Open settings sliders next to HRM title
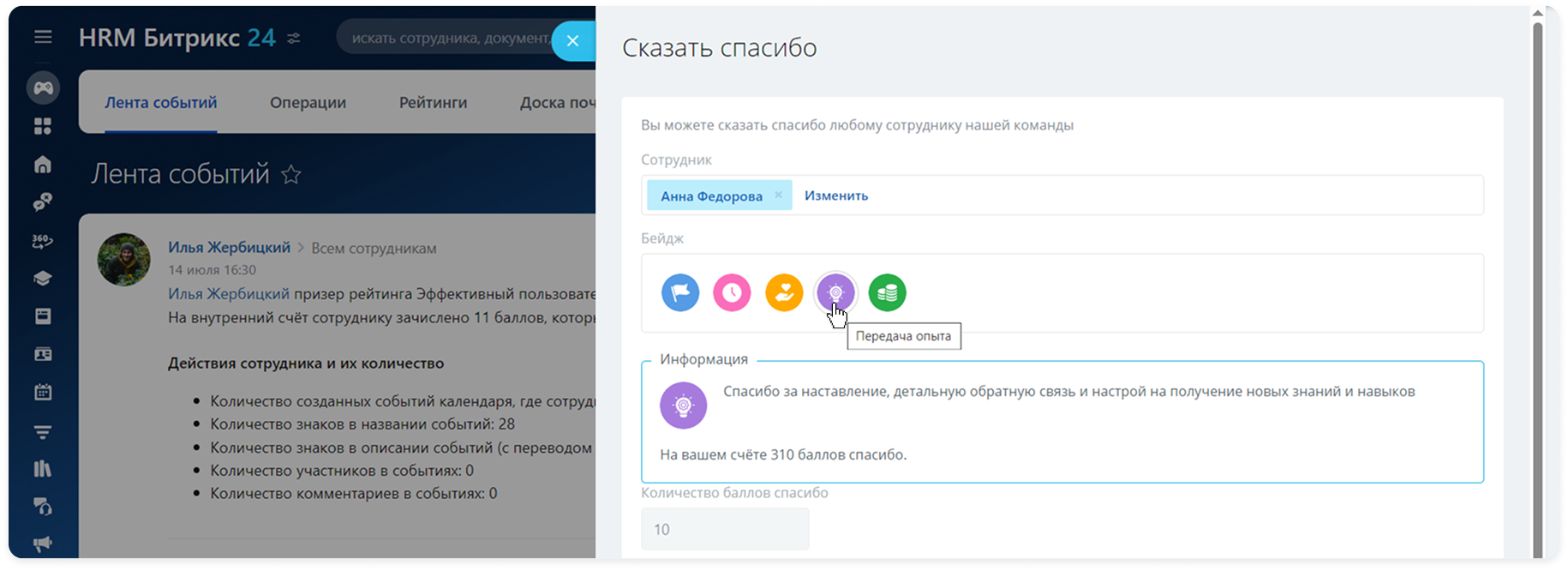 click(294, 39)
